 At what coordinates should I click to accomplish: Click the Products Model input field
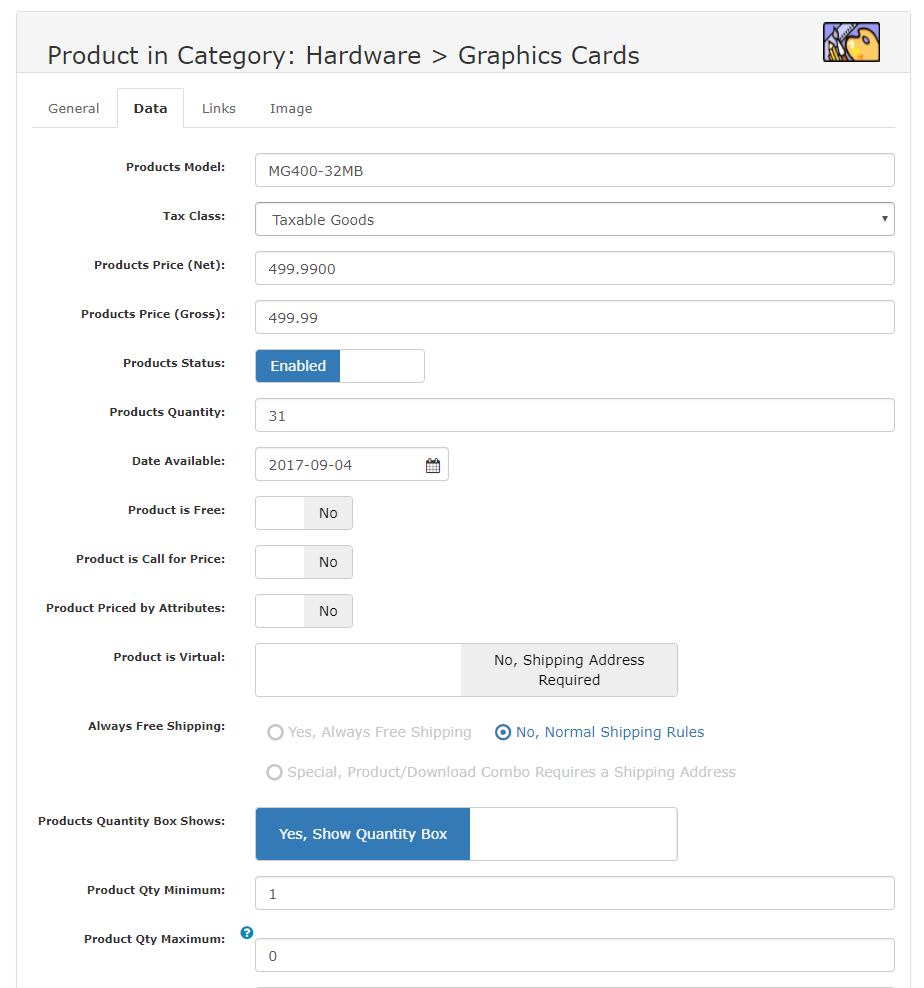tap(574, 170)
